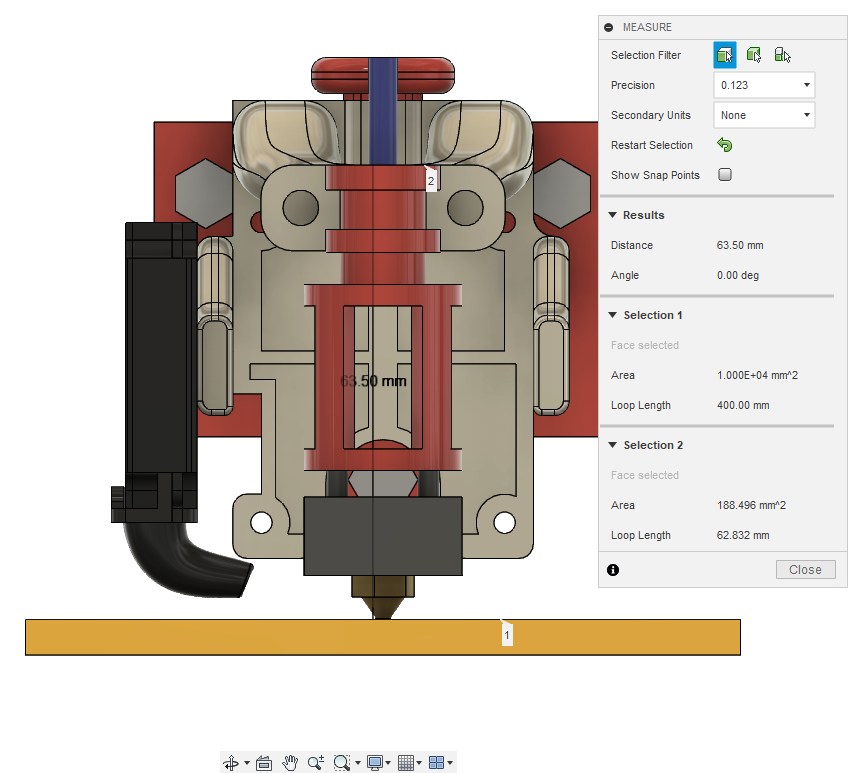
Task: Collapse the Selection 1 section
Action: 613,315
